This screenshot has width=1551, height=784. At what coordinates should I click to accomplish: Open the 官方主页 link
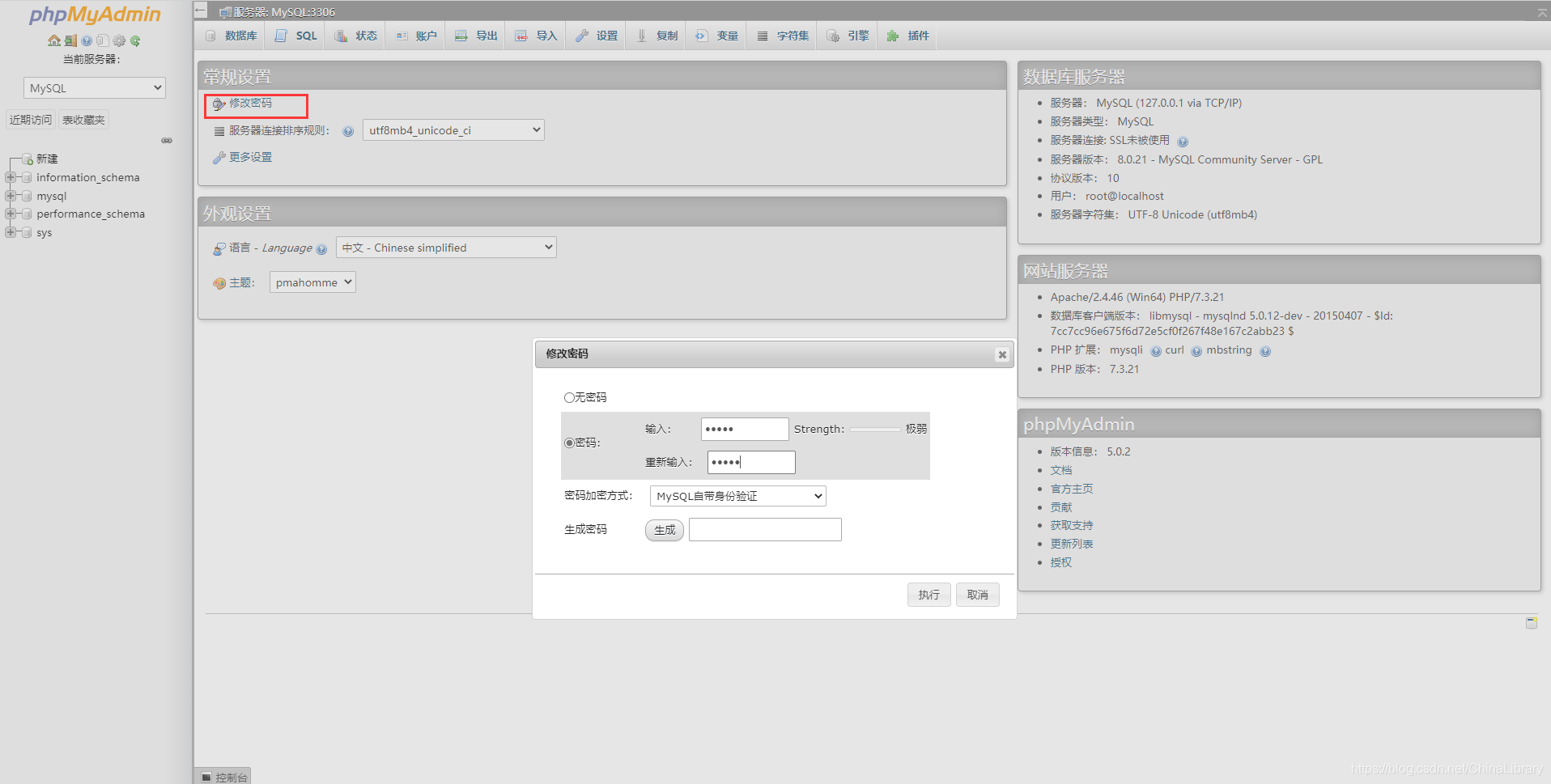1072,489
